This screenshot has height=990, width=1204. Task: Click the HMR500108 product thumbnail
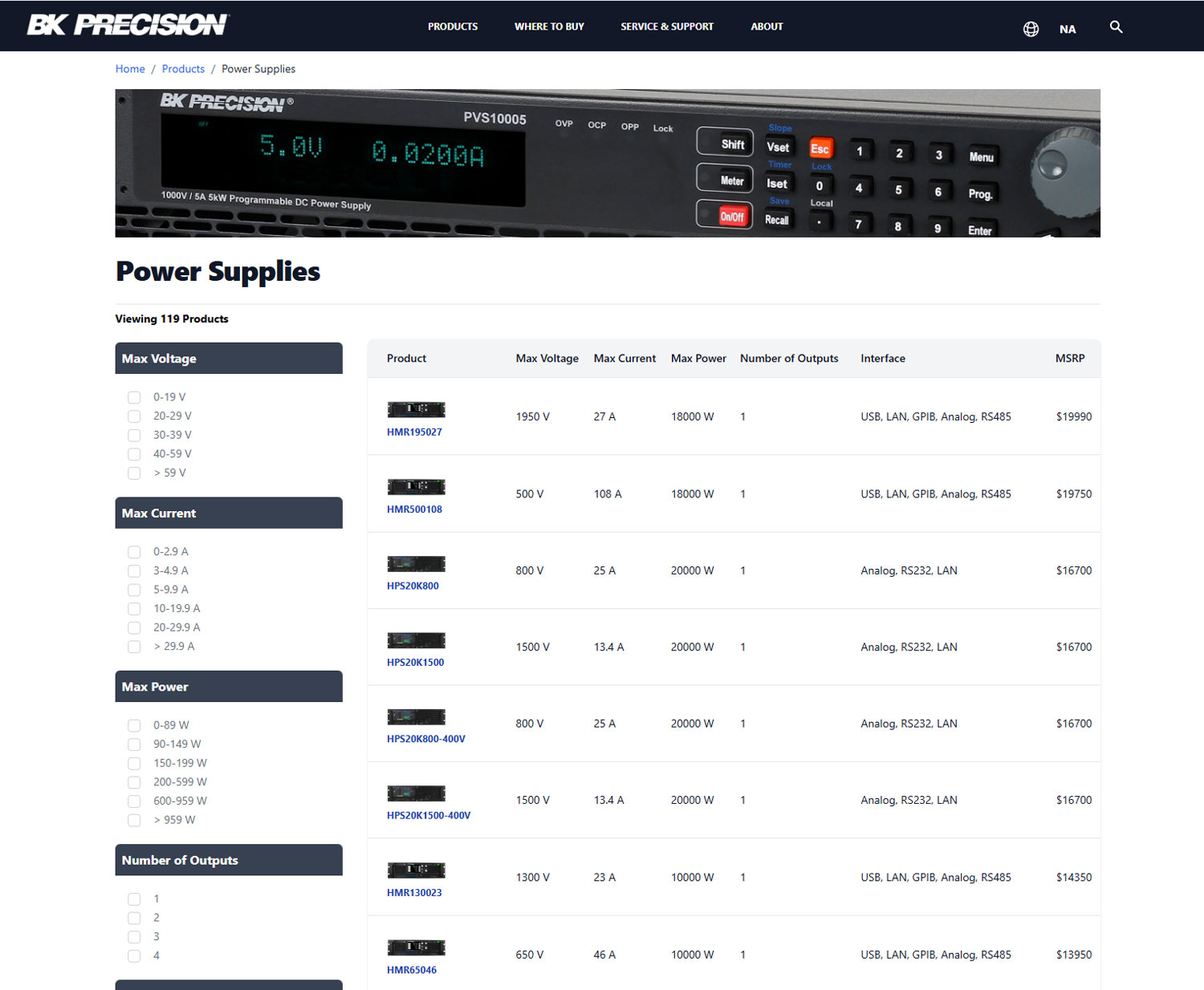[416, 486]
